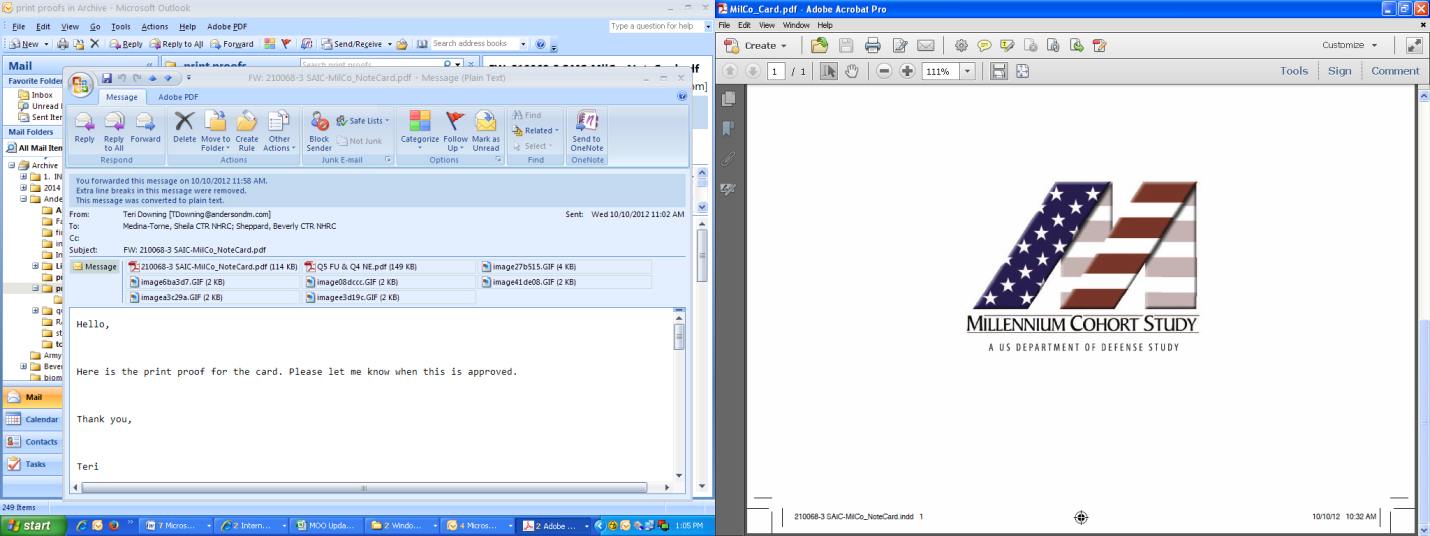Click Acrobat page number field
Viewport: 1430px width, 536px height.
(776, 71)
